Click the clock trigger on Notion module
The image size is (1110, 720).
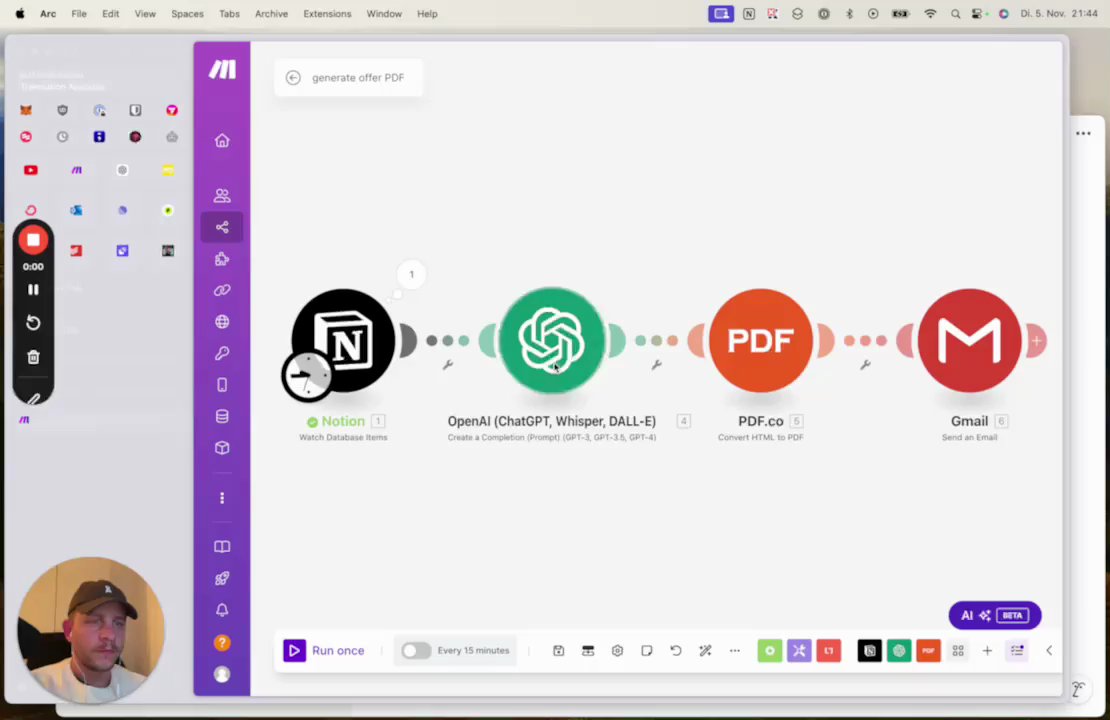(x=307, y=375)
